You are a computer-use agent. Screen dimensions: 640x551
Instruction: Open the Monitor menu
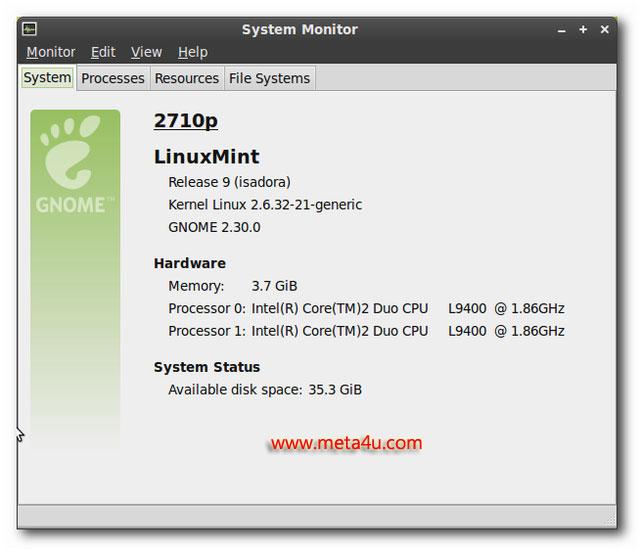(51, 52)
